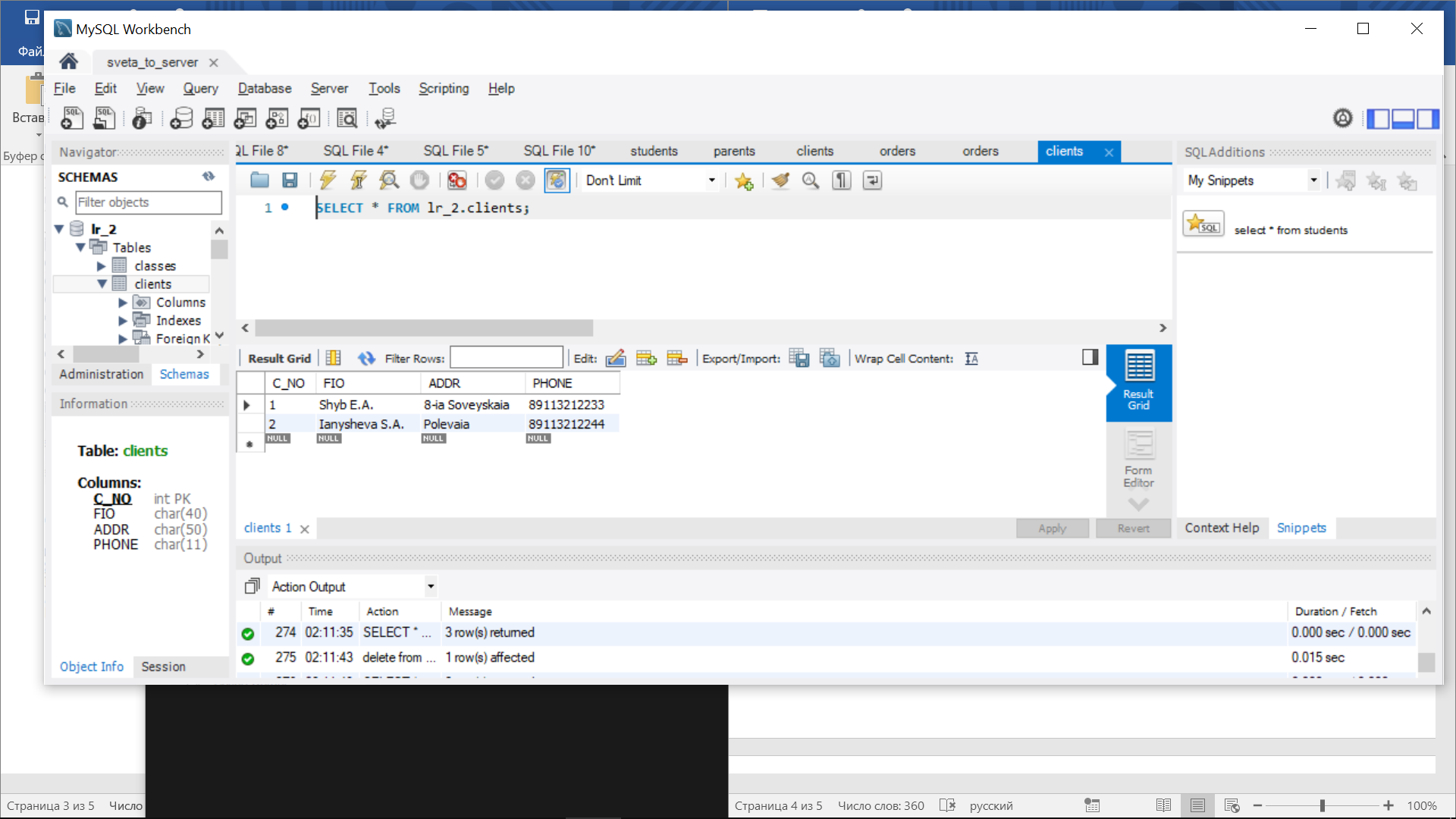The height and width of the screenshot is (819, 1456).
Task: Refresh result grid icon
Action: pyautogui.click(x=366, y=359)
